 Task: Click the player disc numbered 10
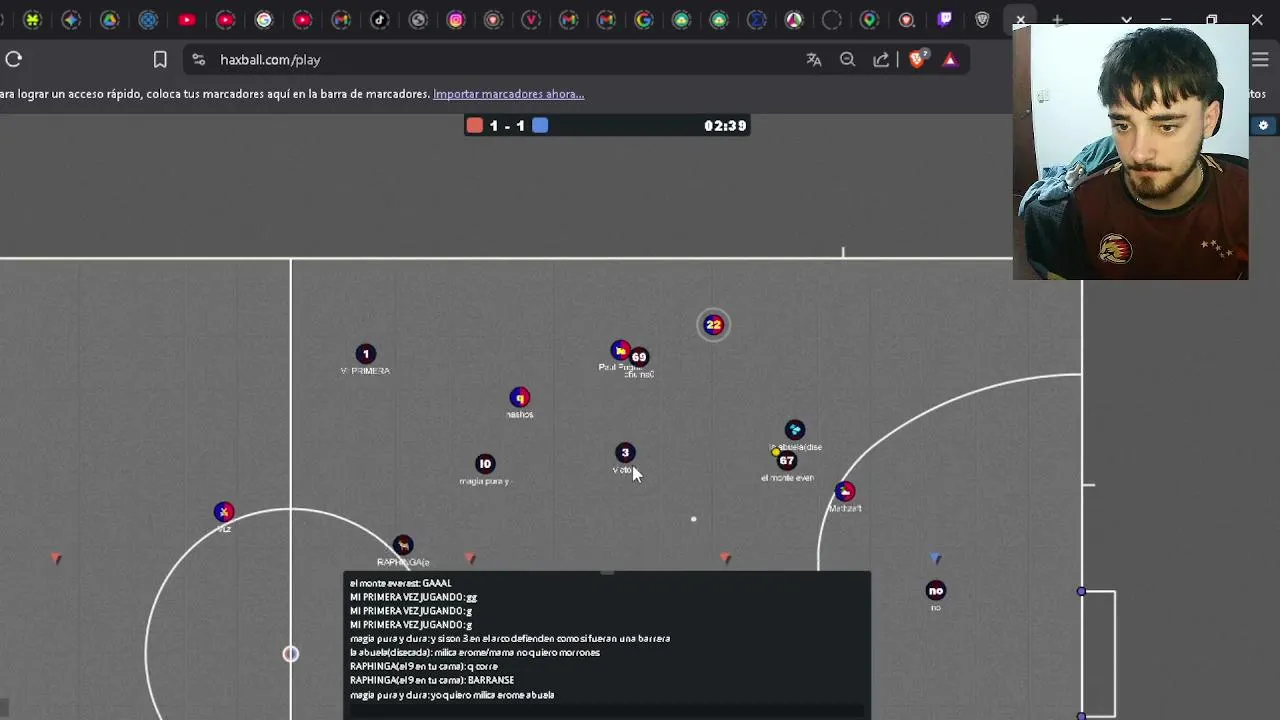[x=485, y=464]
